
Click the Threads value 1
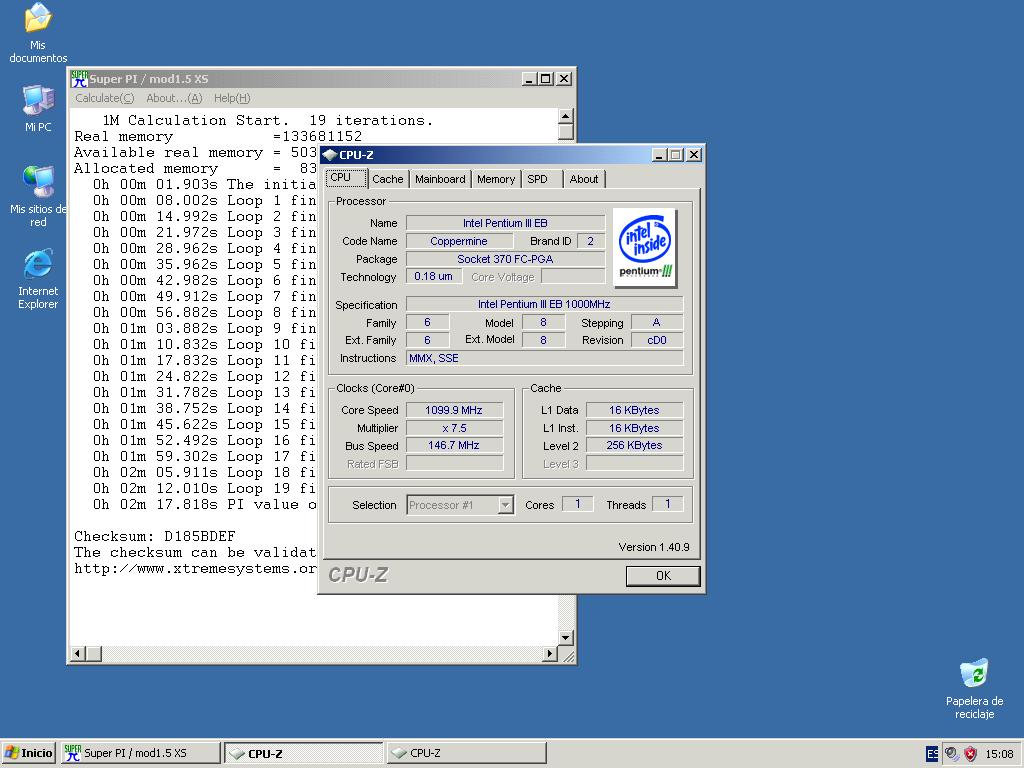(x=667, y=504)
